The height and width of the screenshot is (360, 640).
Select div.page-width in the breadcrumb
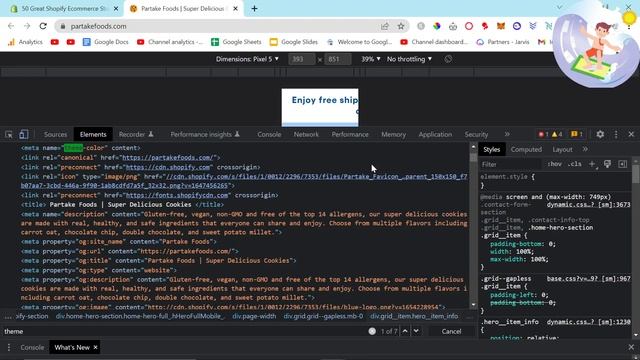254,316
